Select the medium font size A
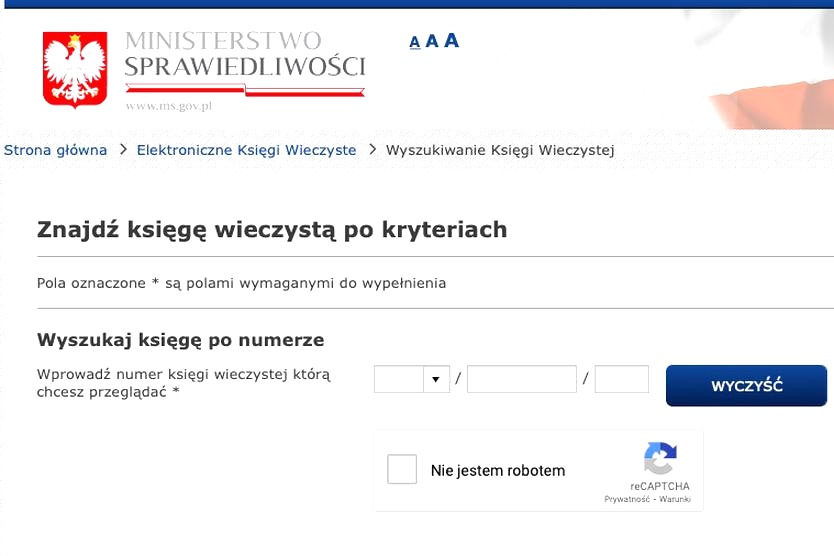 point(432,41)
